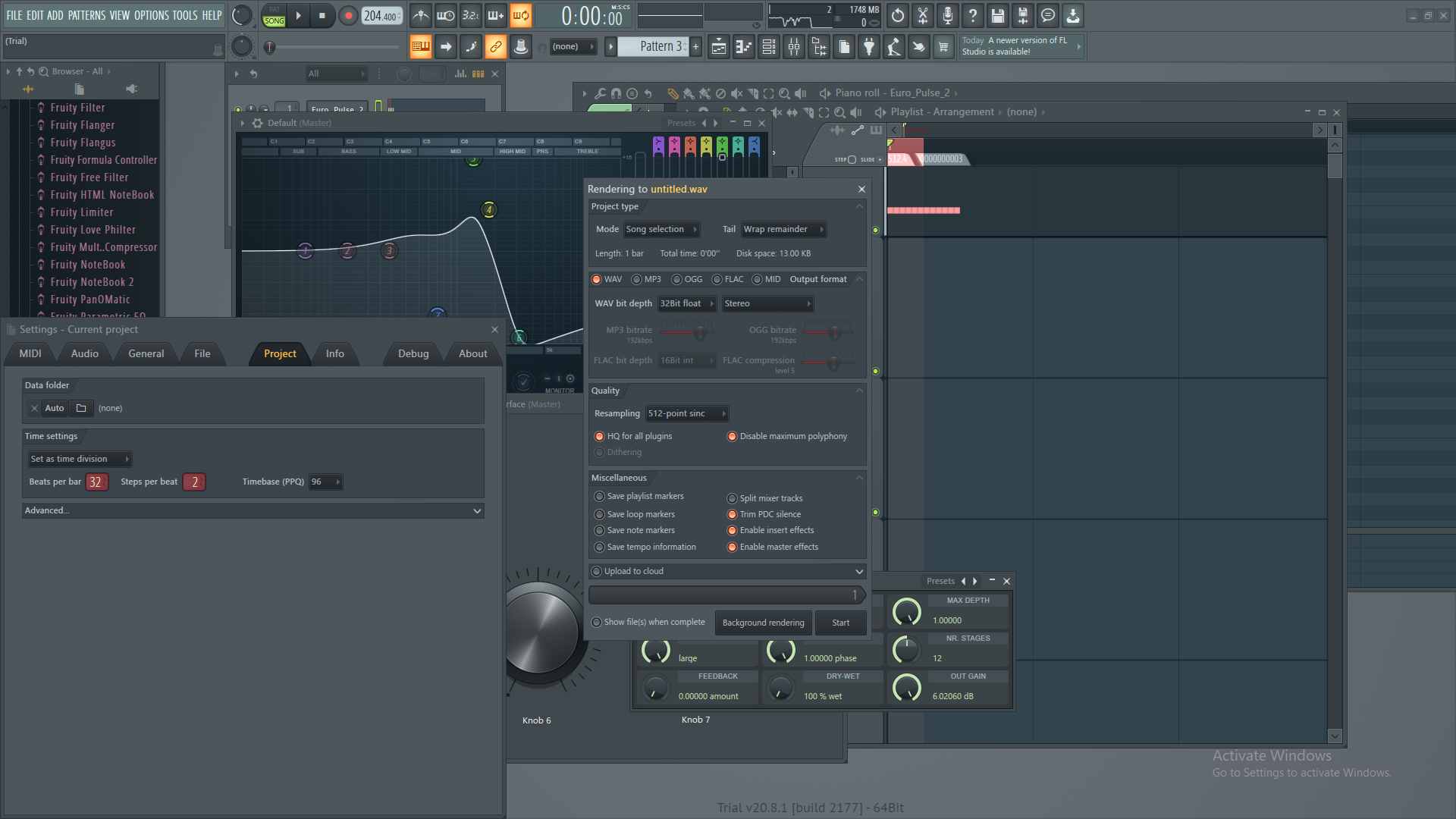Open the Timebase PPQ 96 dropdown
The height and width of the screenshot is (819, 1456).
coord(326,482)
